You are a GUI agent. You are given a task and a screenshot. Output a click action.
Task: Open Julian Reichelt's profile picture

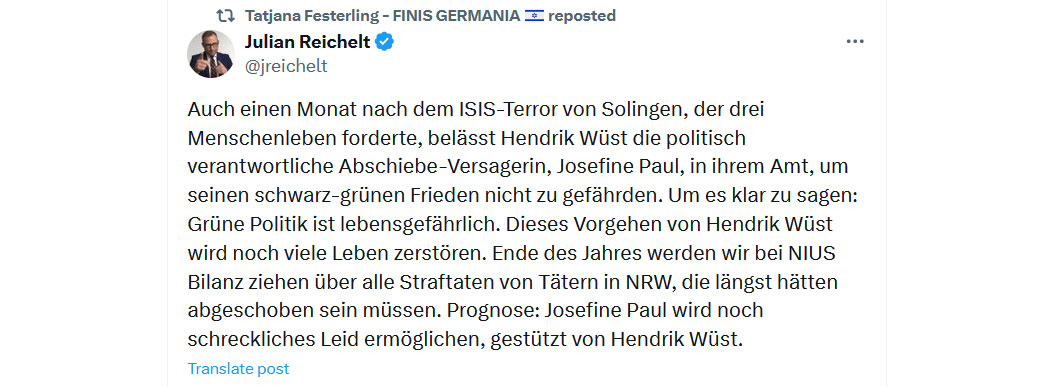tap(211, 54)
